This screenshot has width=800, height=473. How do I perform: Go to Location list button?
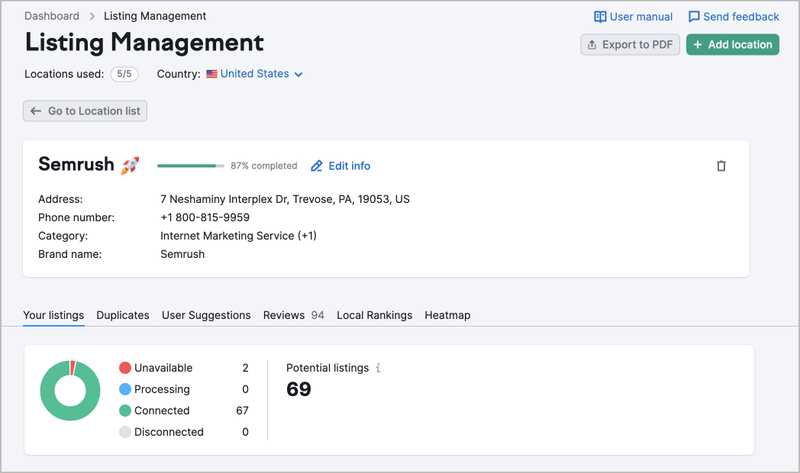[85, 111]
